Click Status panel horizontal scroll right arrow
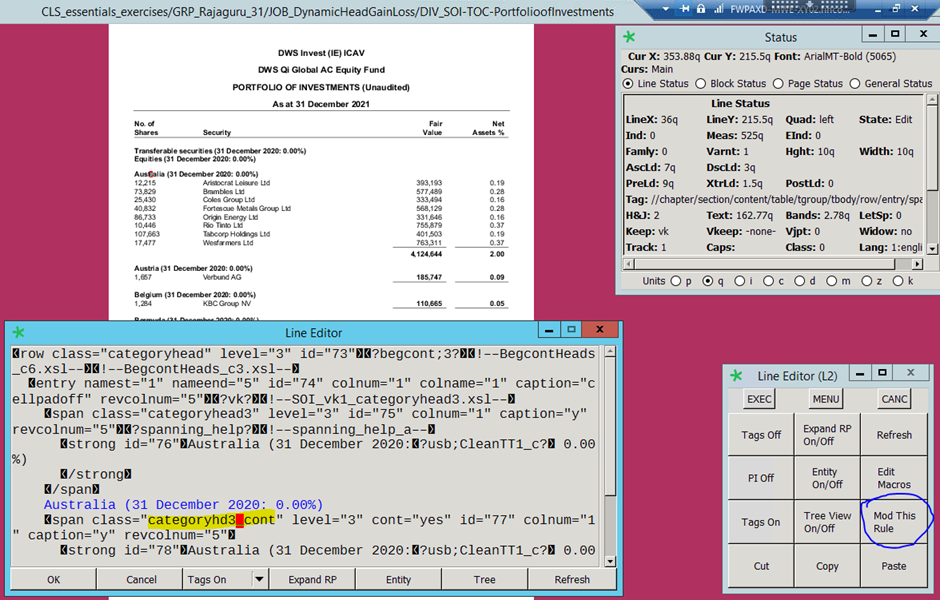This screenshot has height=600, width=940. pos(917,264)
